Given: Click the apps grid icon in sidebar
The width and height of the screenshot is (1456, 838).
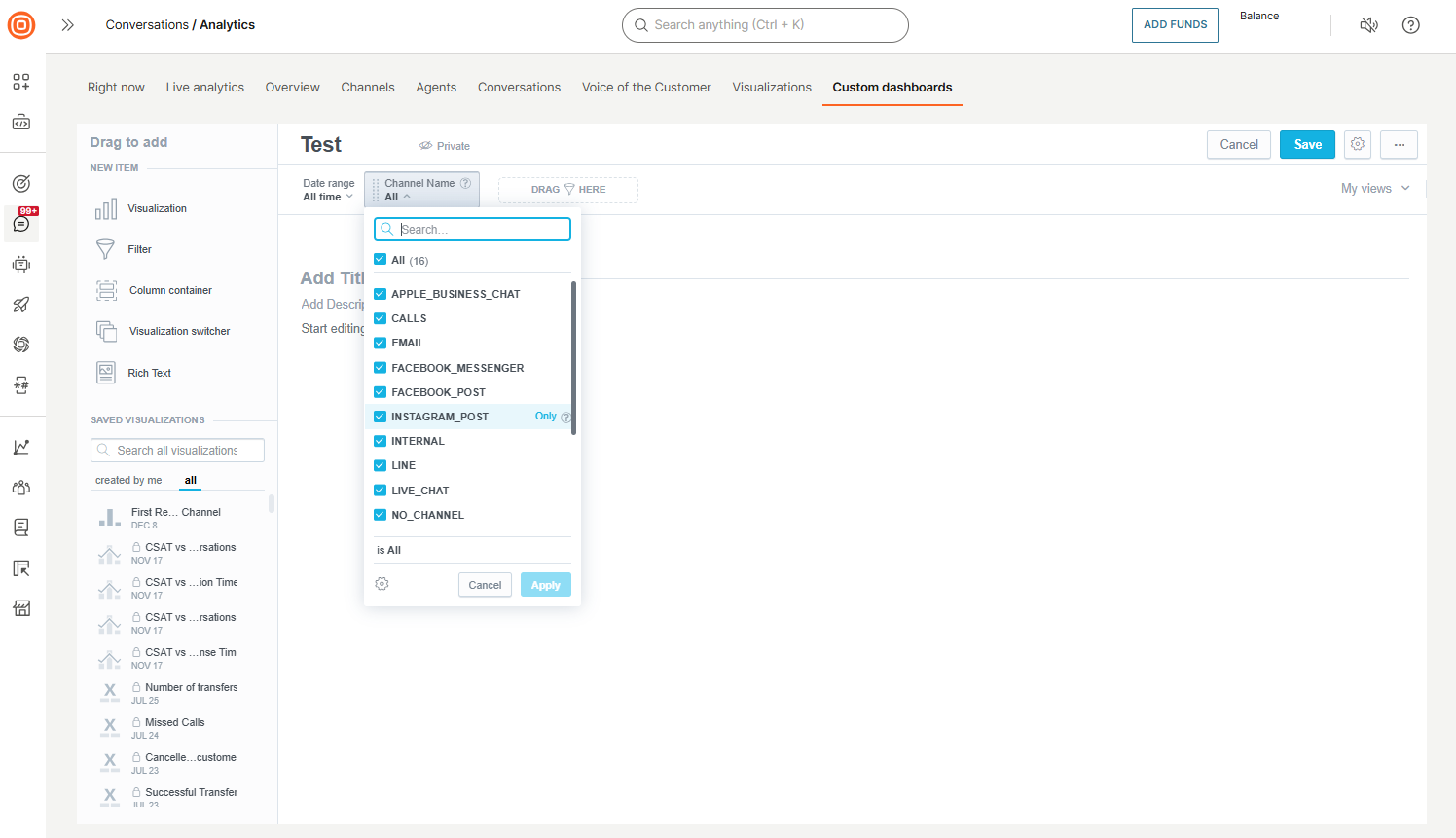Looking at the screenshot, I should click(21, 82).
